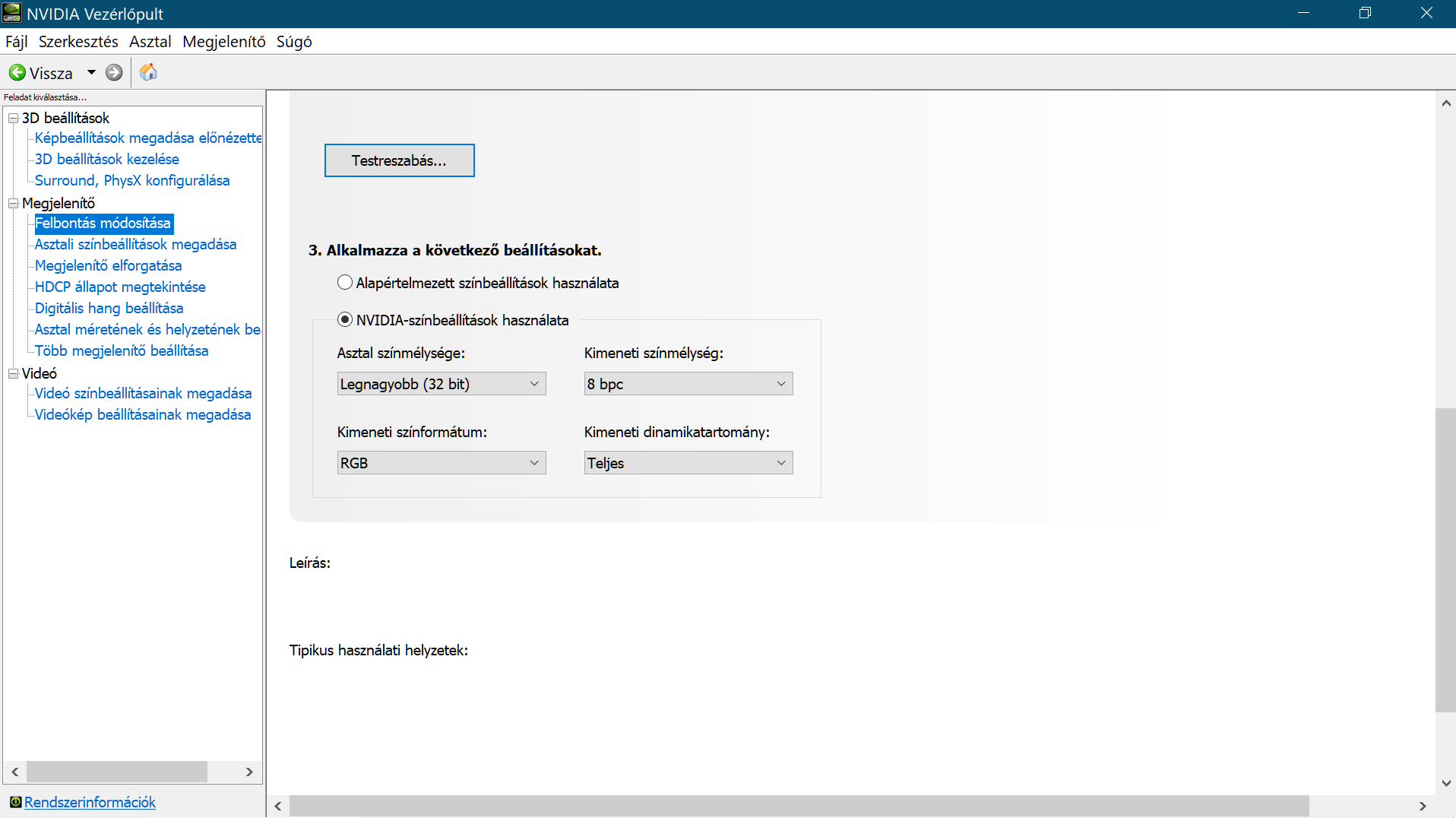Click right arrow of main horizontal scrollbar
Viewport: 1456px width, 818px height.
point(1423,806)
